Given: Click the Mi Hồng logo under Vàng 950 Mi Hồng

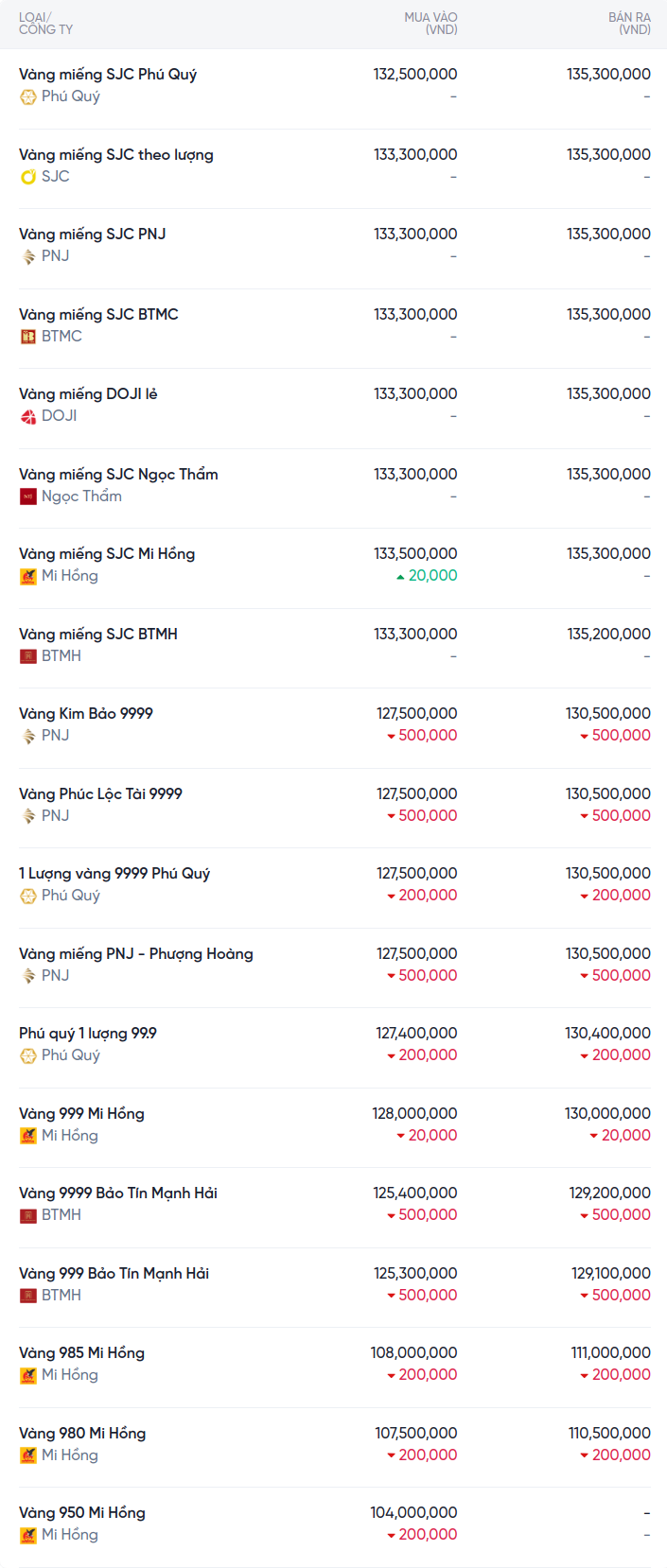Looking at the screenshot, I should [28, 1535].
